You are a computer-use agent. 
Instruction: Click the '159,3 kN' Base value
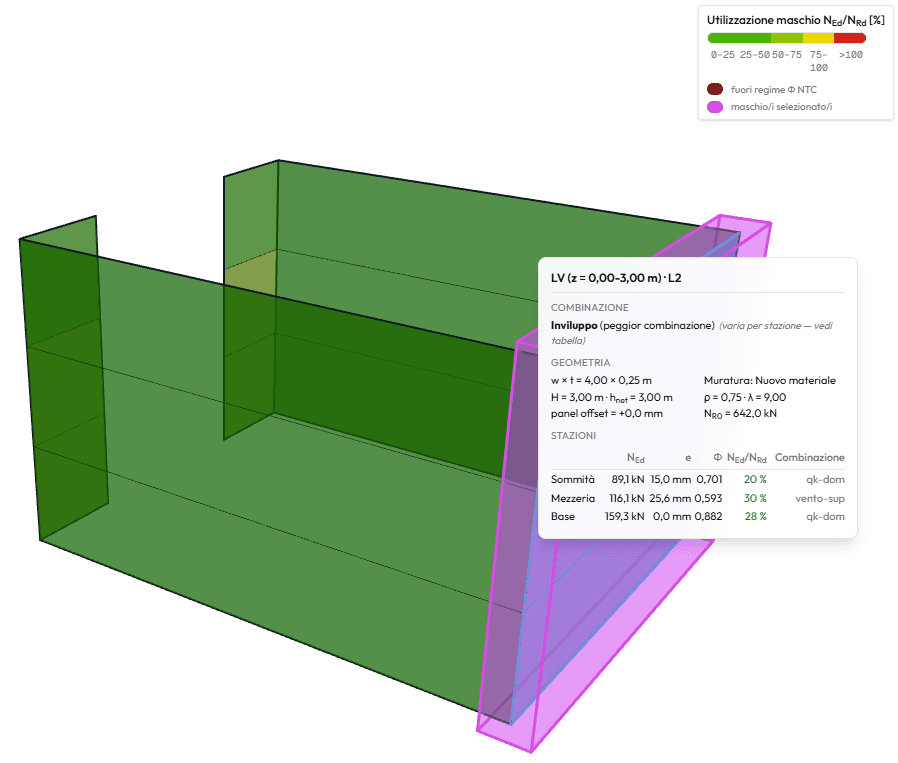pos(624,517)
